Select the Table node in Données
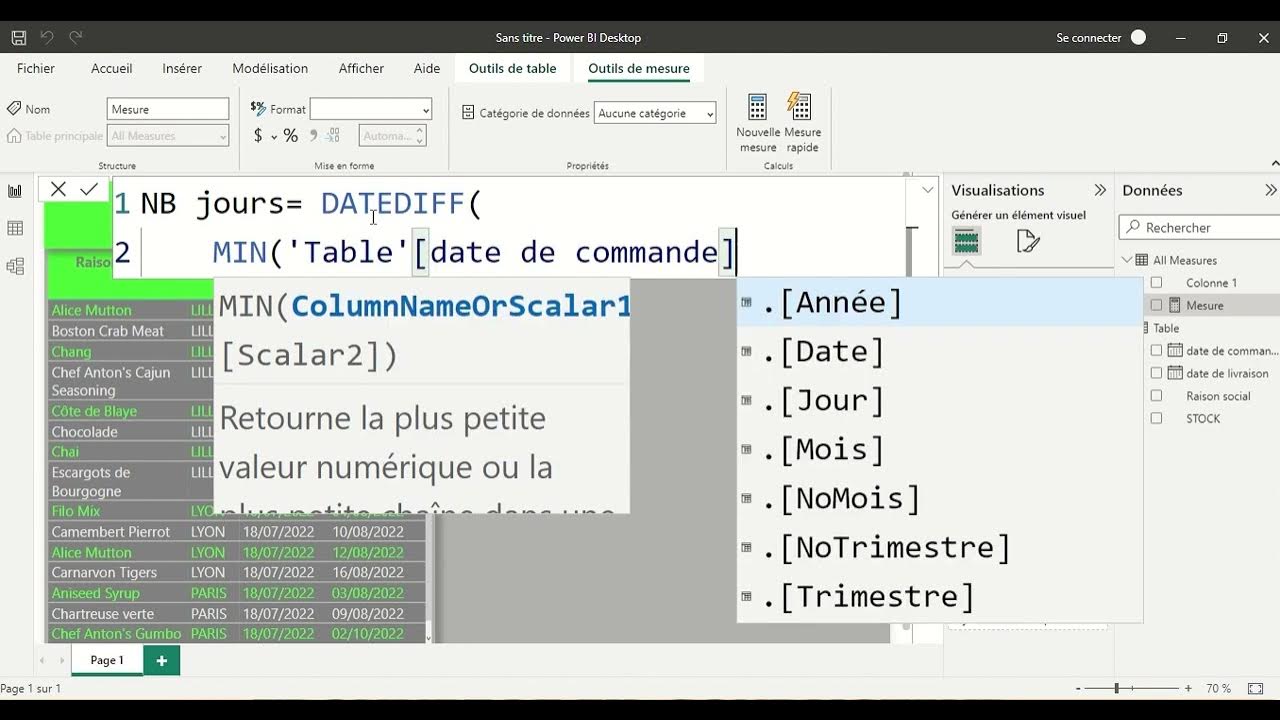 coord(1166,328)
